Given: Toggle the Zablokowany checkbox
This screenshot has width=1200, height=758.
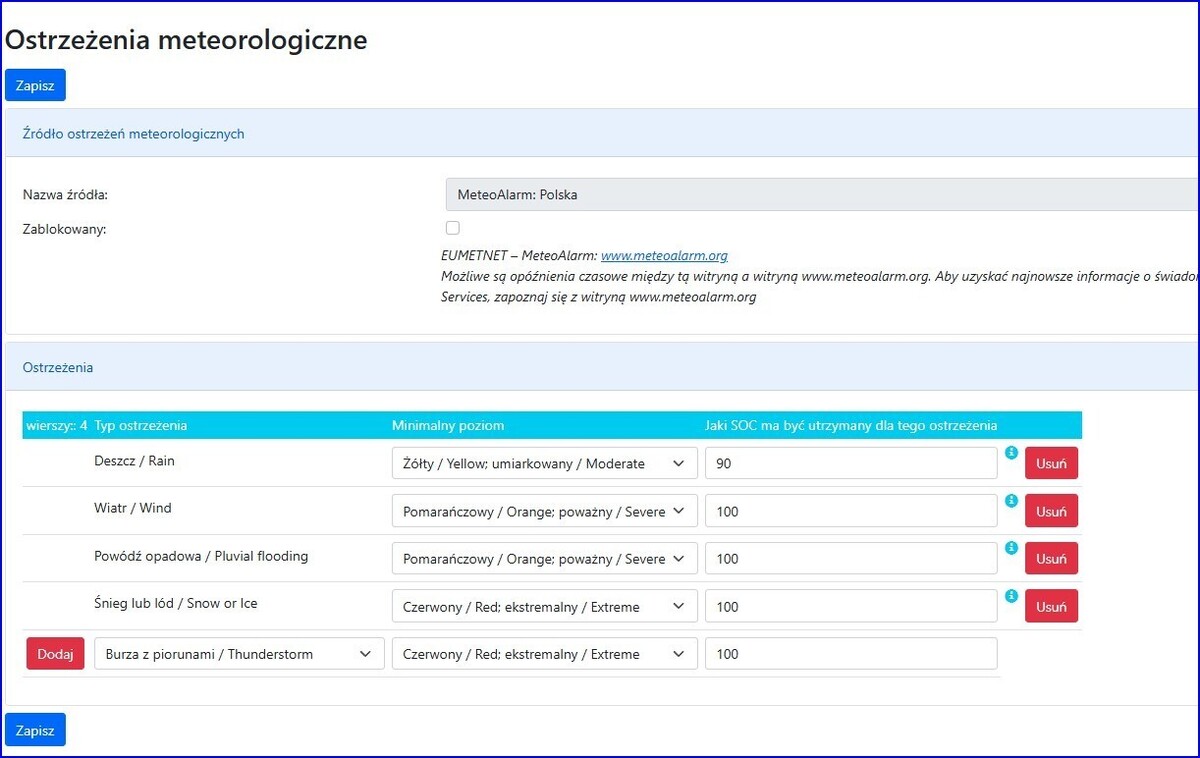Looking at the screenshot, I should coord(453,228).
